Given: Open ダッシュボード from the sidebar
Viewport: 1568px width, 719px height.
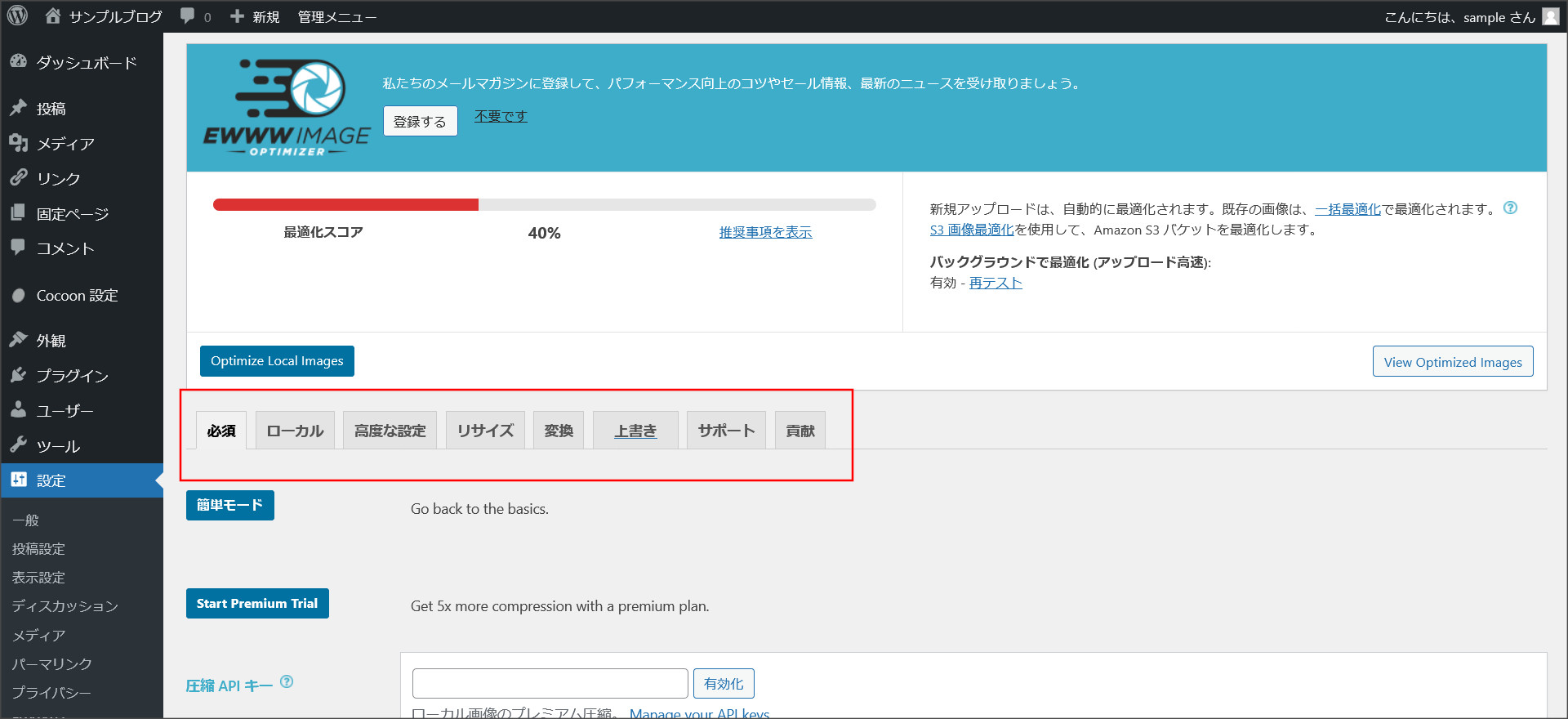Looking at the screenshot, I should (x=86, y=63).
